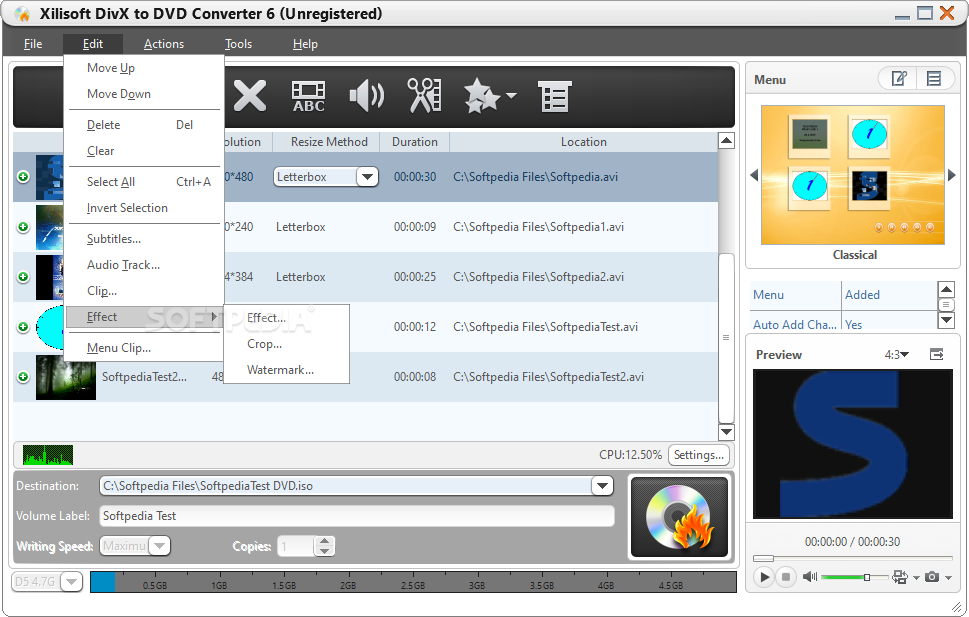The image size is (969, 617).
Task: Open the Actions menu
Action: point(164,44)
